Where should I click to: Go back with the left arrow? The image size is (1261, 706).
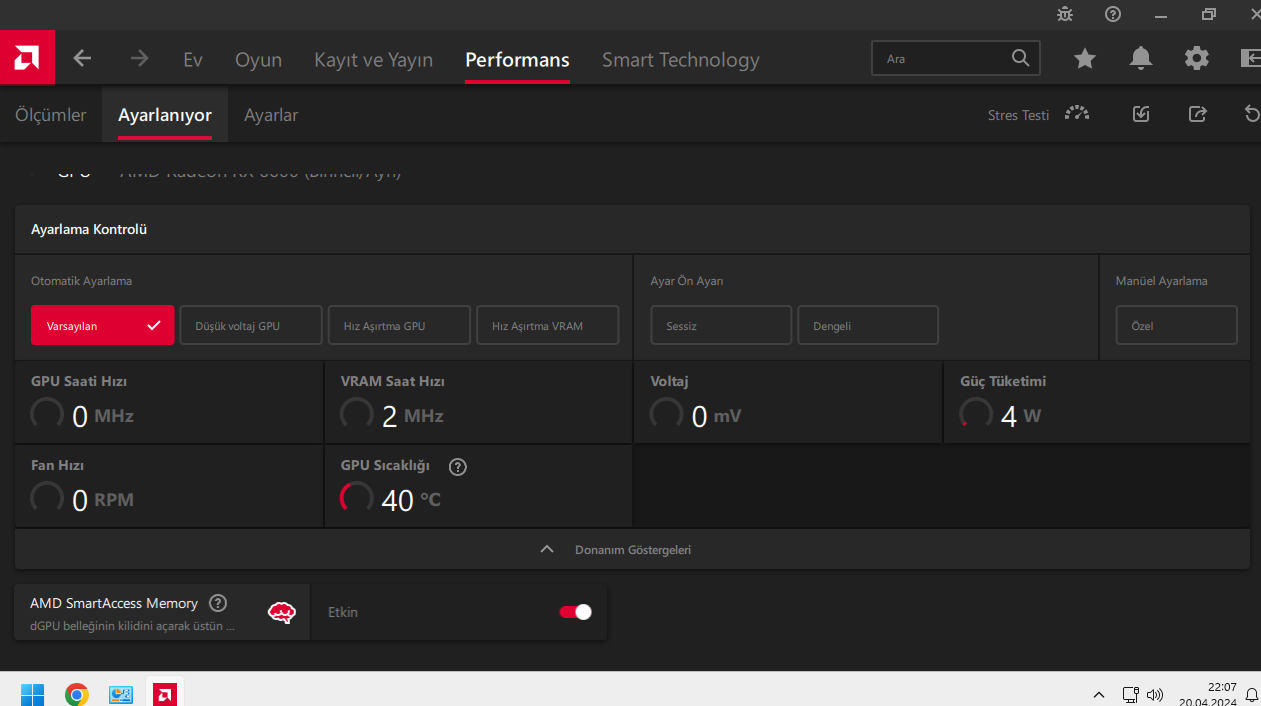[x=82, y=59]
